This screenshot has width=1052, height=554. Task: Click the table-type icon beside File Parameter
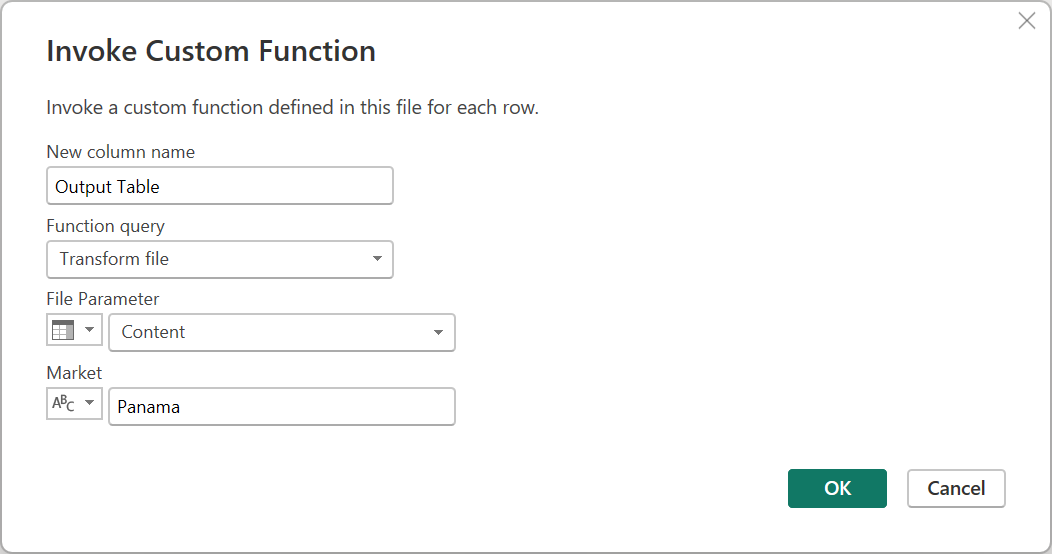point(63,332)
